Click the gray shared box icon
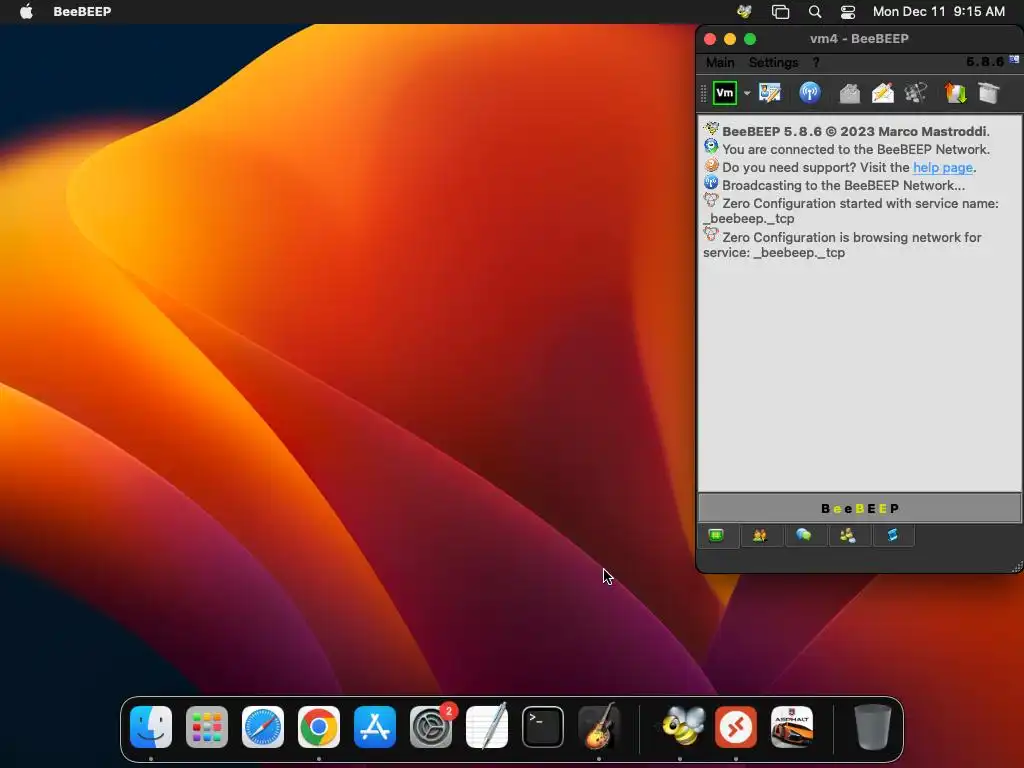 click(989, 93)
